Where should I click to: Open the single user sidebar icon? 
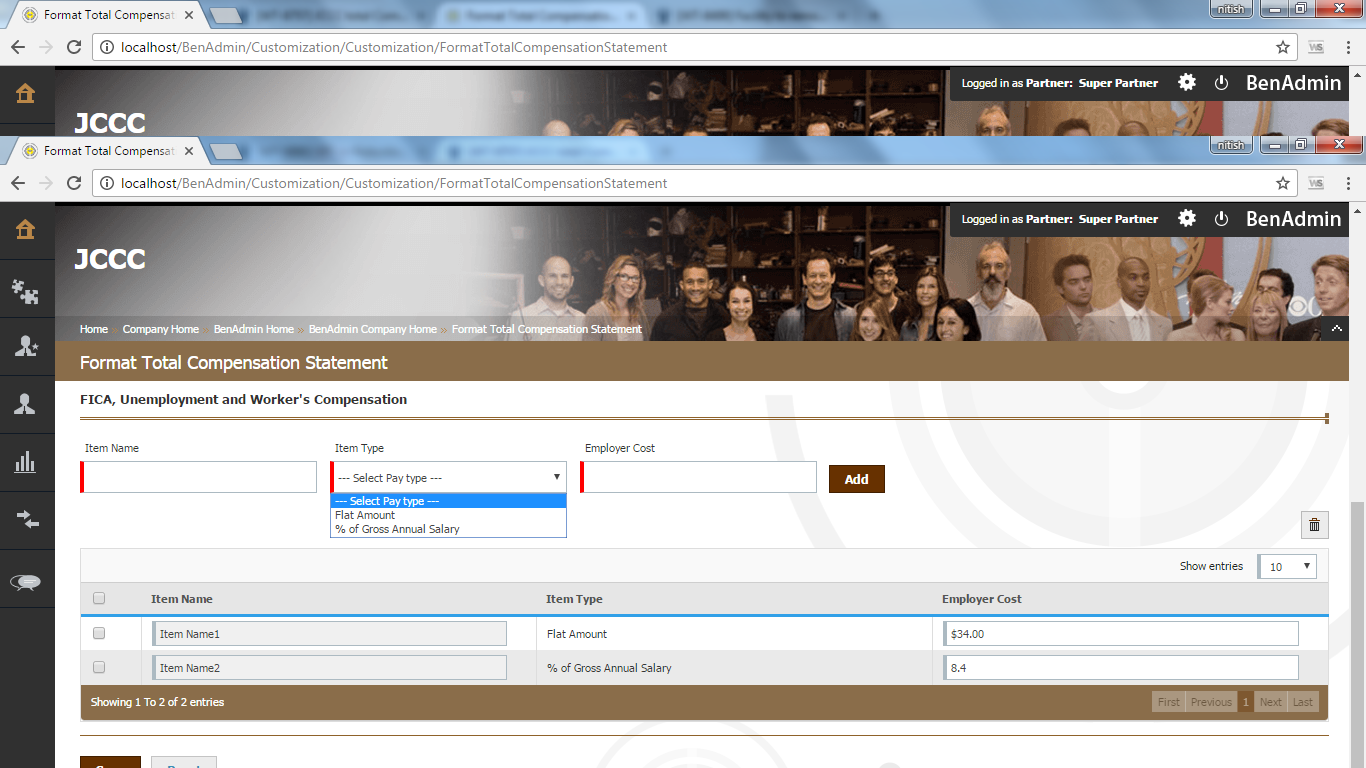(x=26, y=404)
